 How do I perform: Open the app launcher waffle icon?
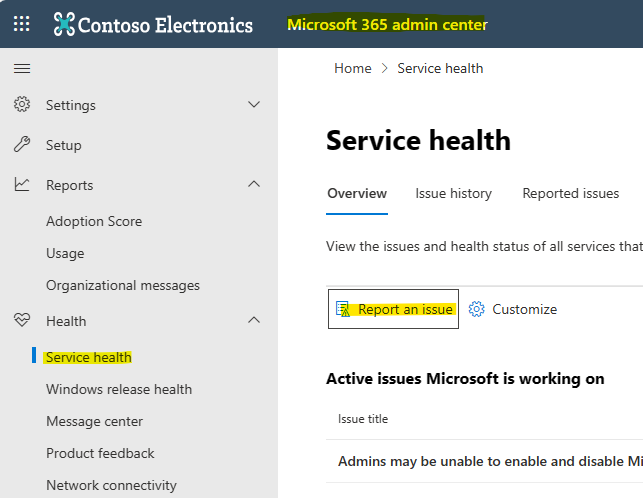pyautogui.click(x=22, y=24)
